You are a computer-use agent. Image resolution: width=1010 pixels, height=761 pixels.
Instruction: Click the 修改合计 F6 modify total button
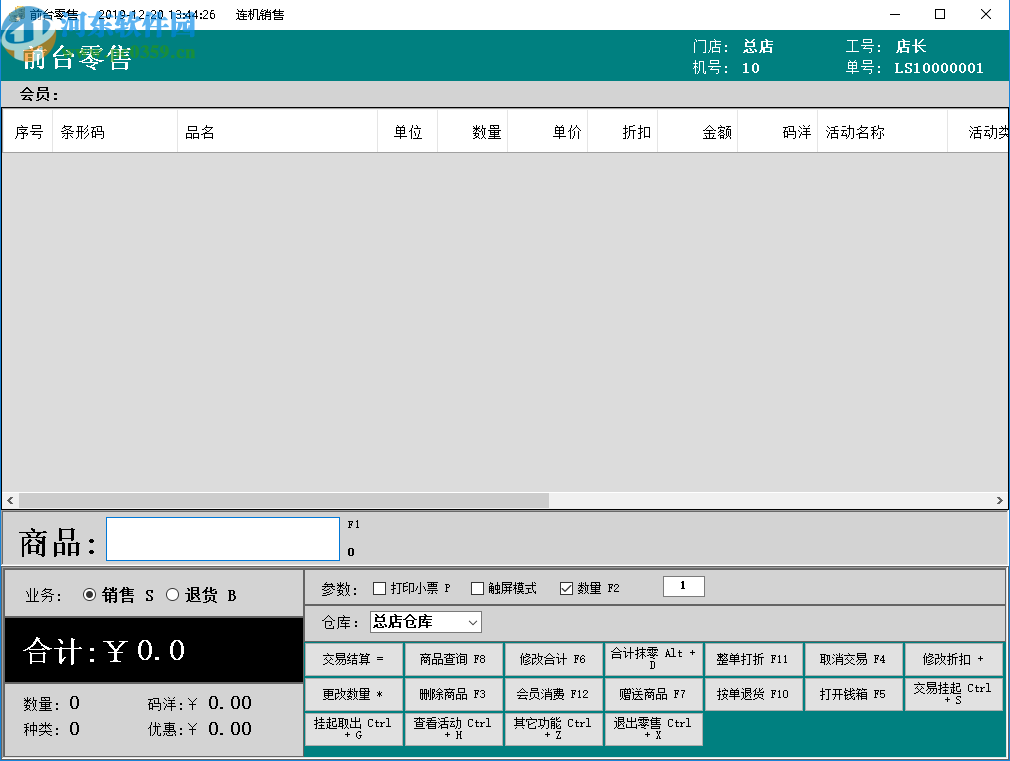tap(553, 659)
